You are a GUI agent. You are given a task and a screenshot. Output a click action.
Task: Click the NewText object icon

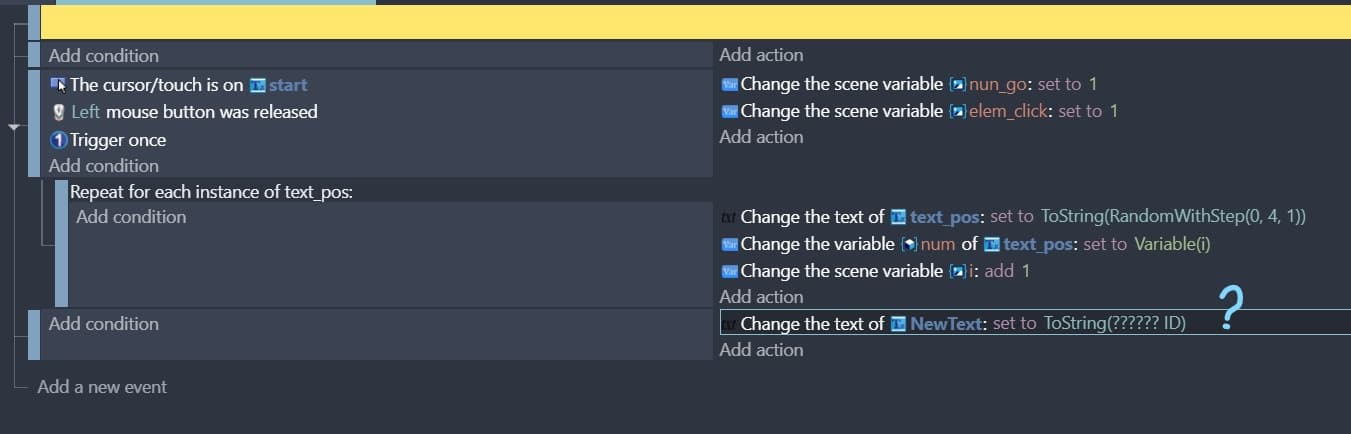tap(898, 324)
